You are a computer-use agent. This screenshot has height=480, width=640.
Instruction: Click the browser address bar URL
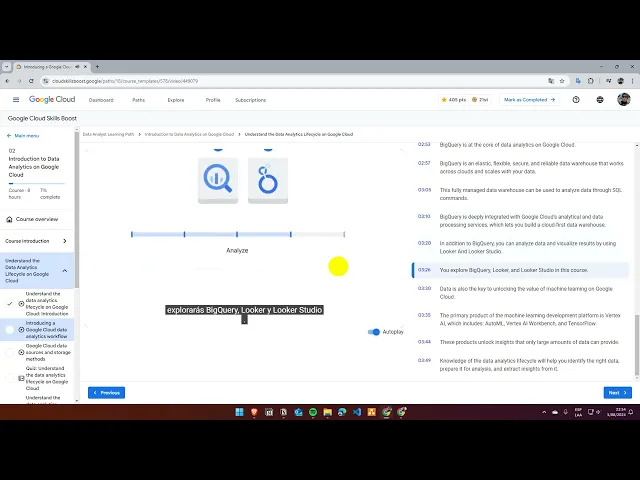coord(125,81)
